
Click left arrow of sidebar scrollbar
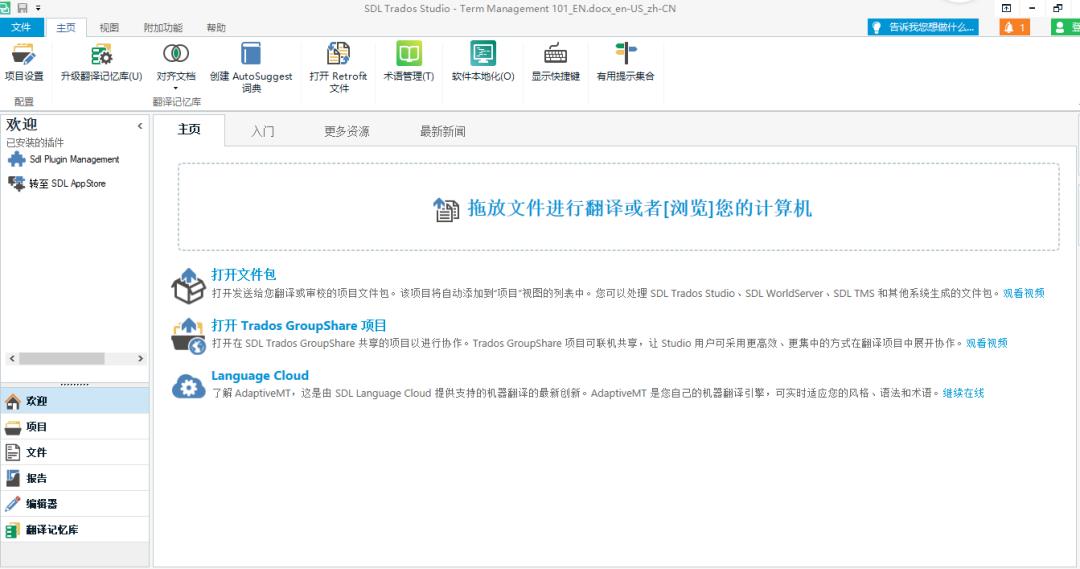pos(12,359)
